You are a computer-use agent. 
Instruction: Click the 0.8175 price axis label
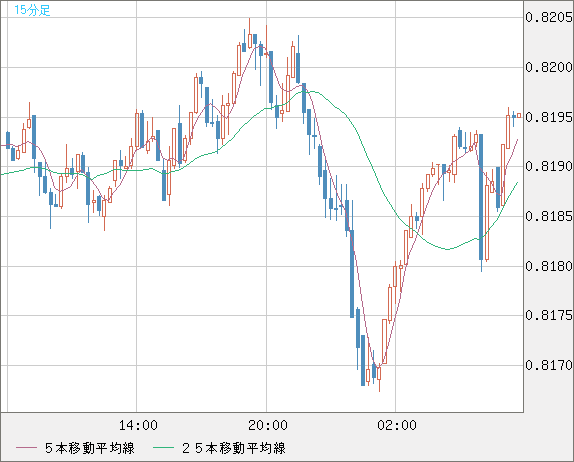tap(549, 315)
